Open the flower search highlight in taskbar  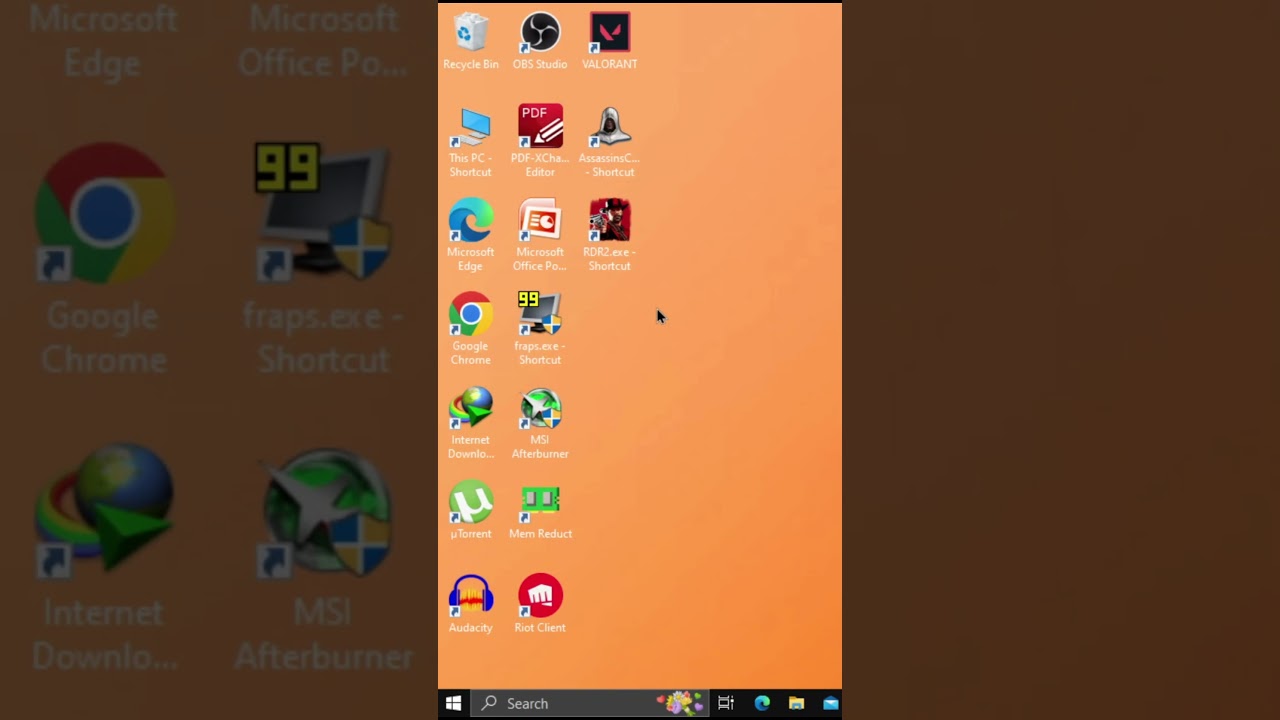pos(682,704)
